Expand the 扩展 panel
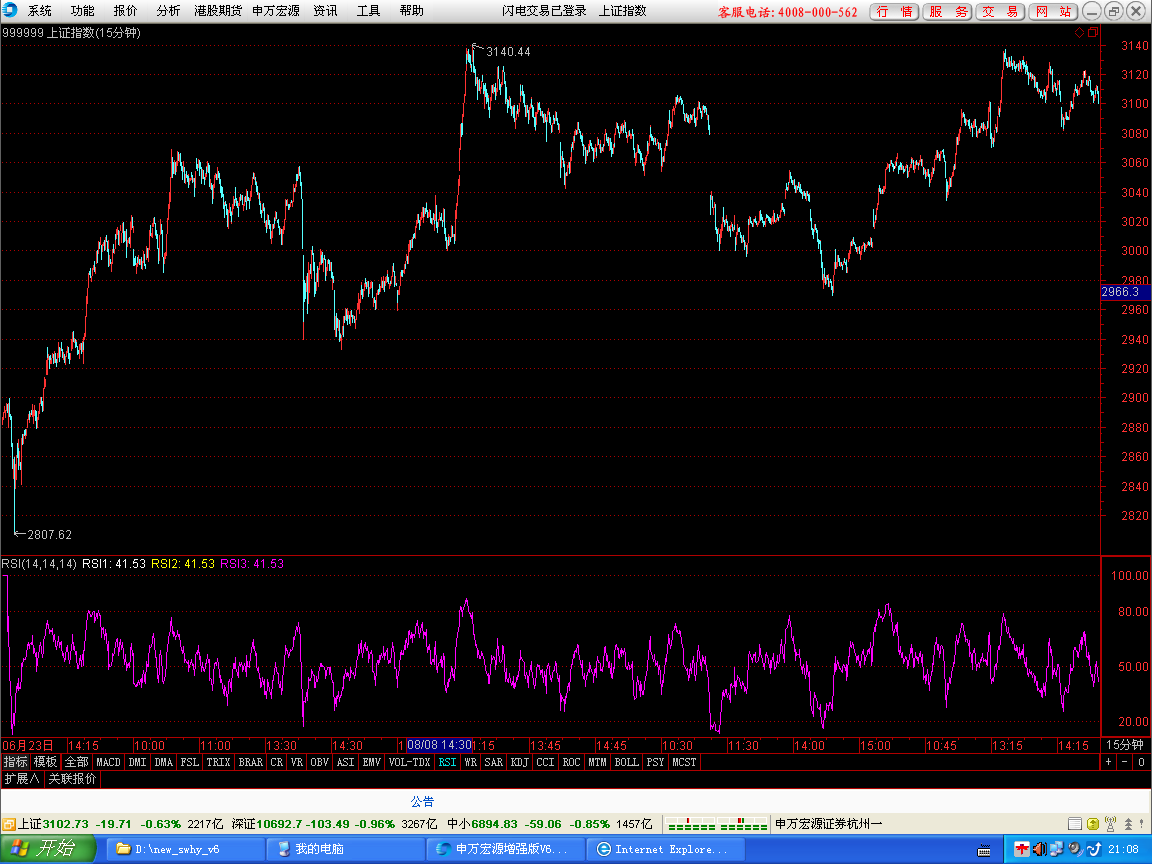The image size is (1152, 864). 22,779
